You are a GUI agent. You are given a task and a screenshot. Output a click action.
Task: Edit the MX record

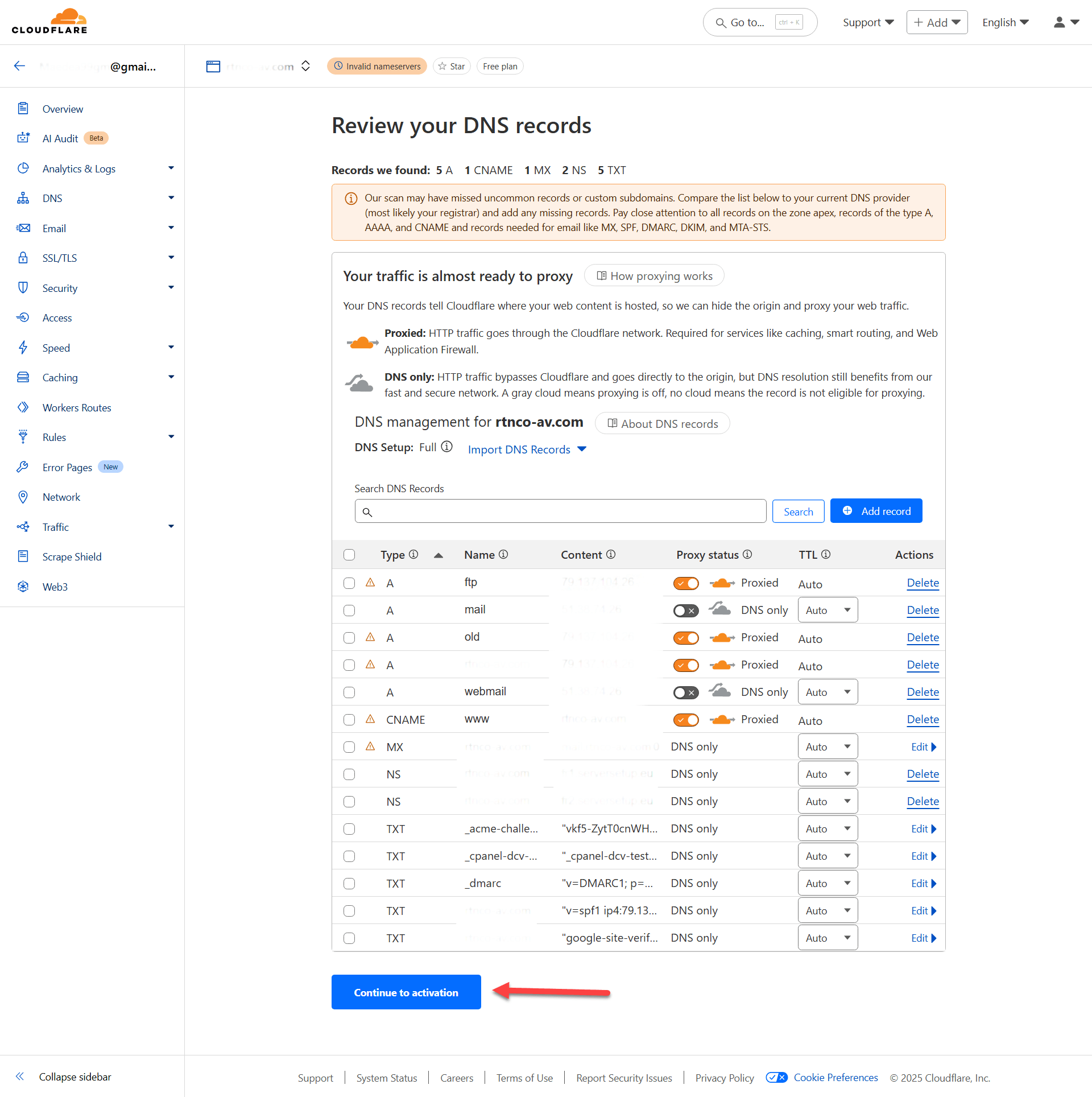pyautogui.click(x=924, y=747)
